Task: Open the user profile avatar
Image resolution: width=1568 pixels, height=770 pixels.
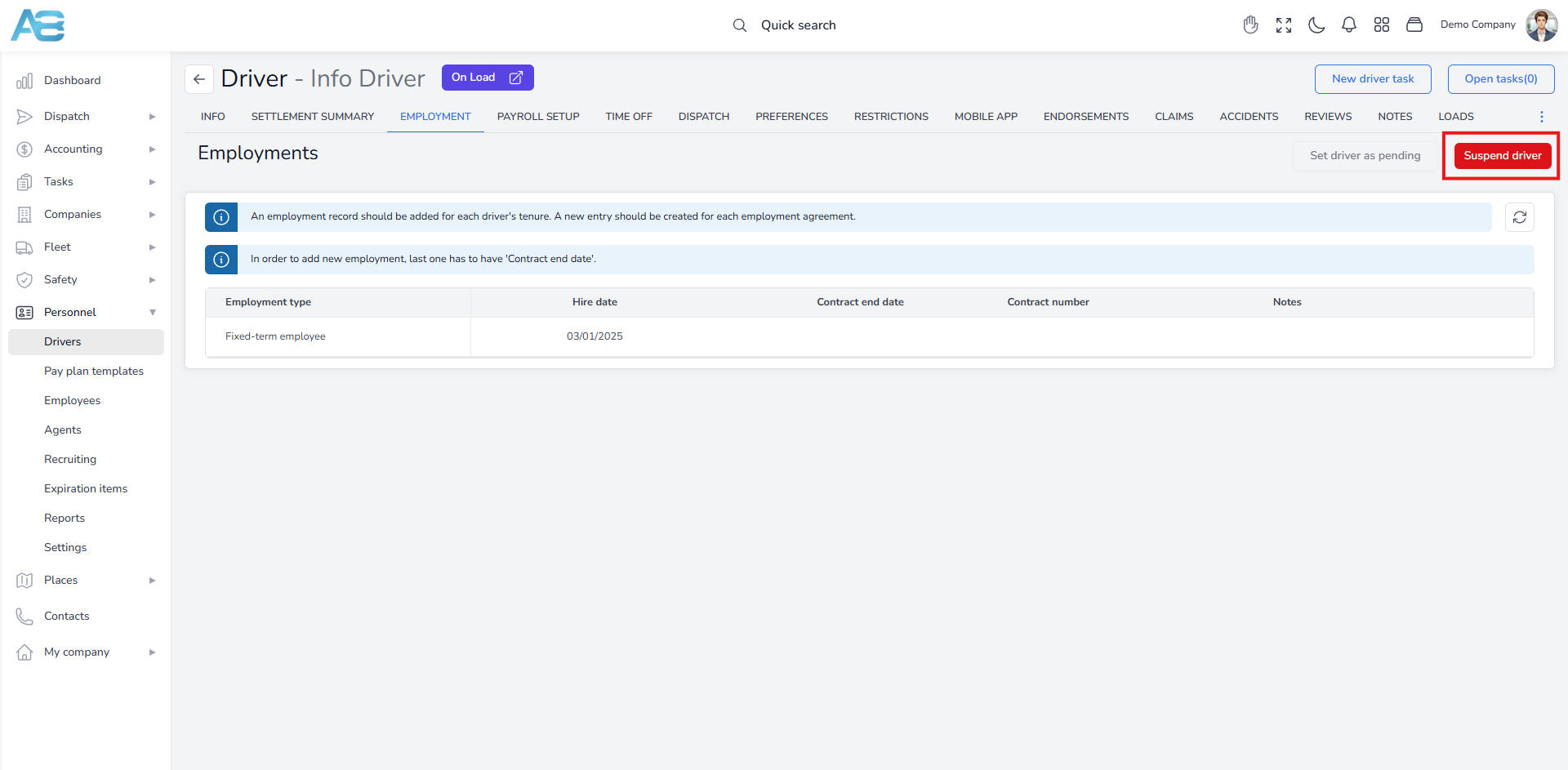Action: point(1541,25)
